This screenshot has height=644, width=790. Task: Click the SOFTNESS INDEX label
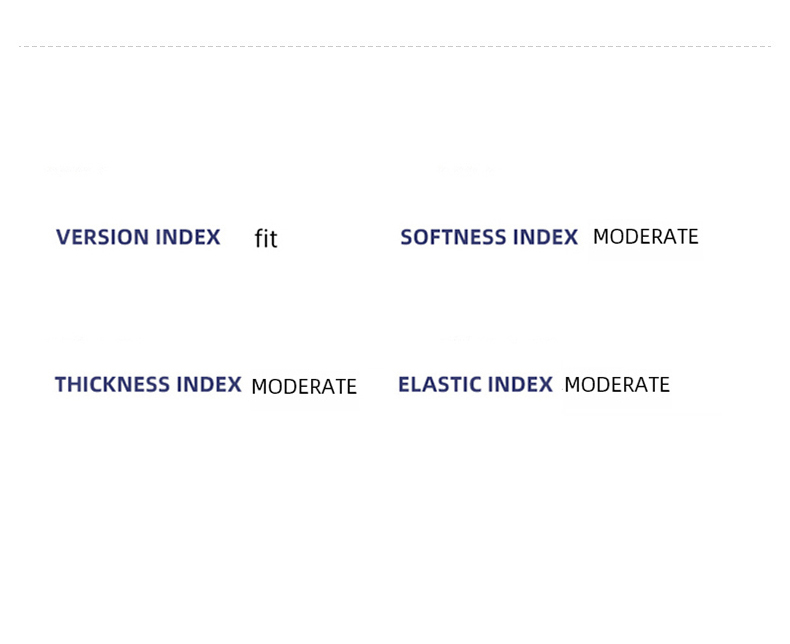(x=489, y=238)
